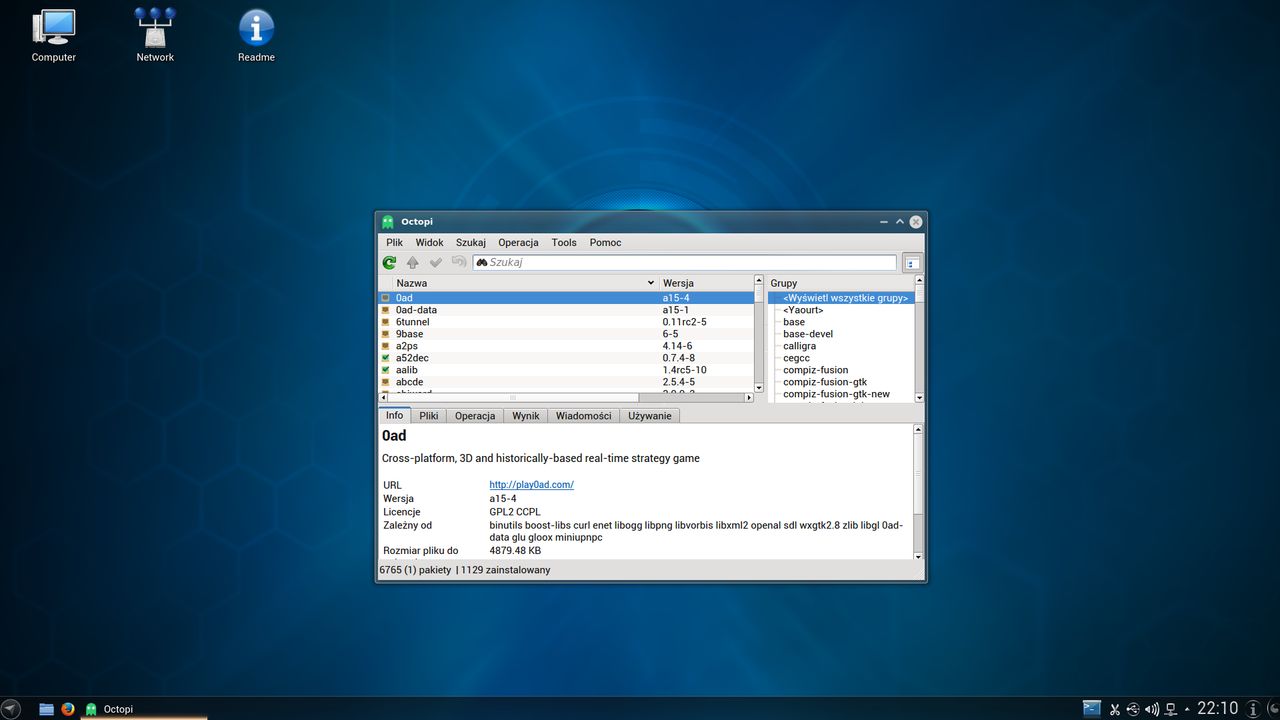Image resolution: width=1280 pixels, height=720 pixels.
Task: Open the Widok menu
Action: pos(429,242)
